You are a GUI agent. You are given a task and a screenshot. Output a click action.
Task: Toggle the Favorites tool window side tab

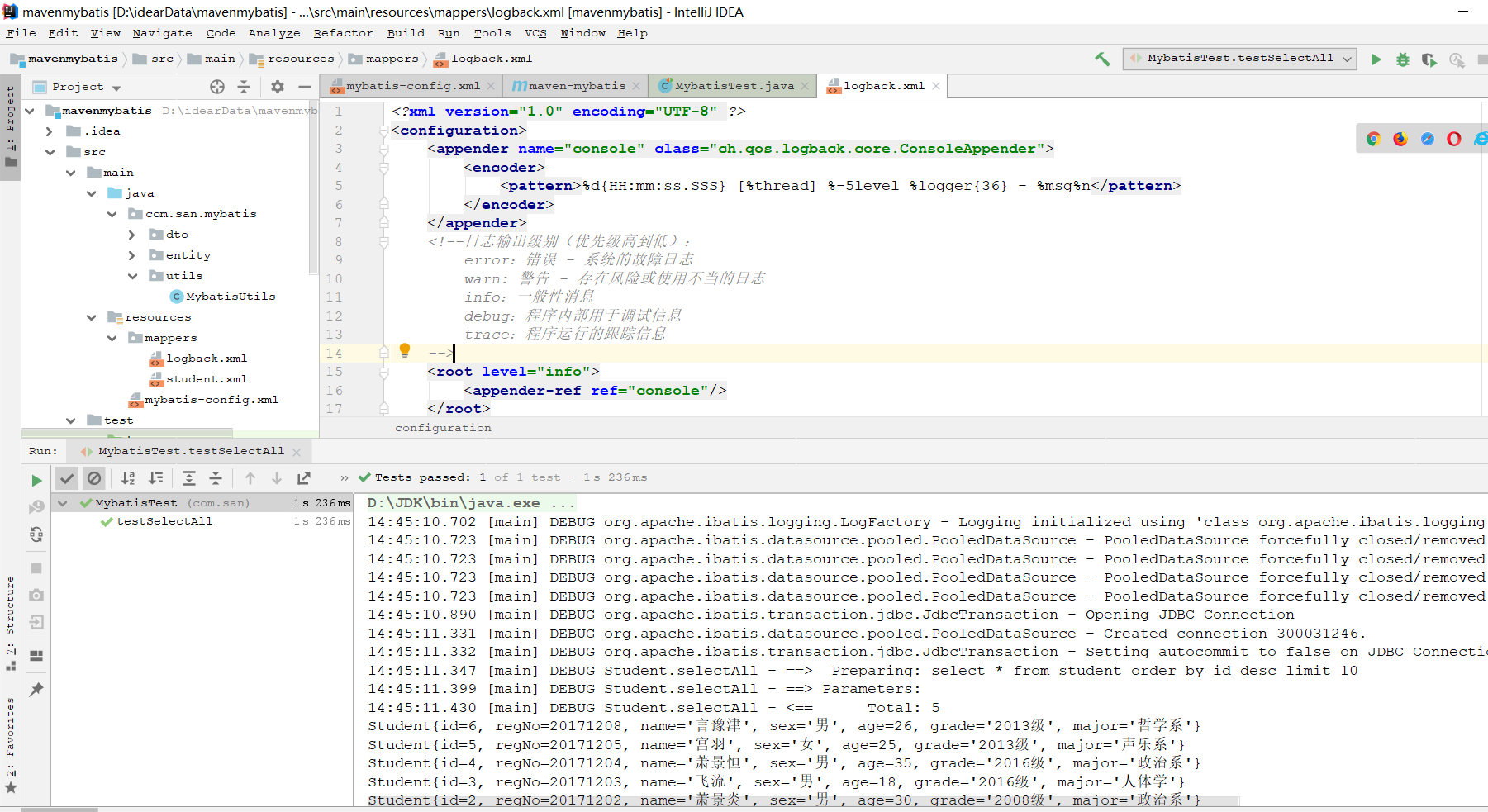coord(11,746)
